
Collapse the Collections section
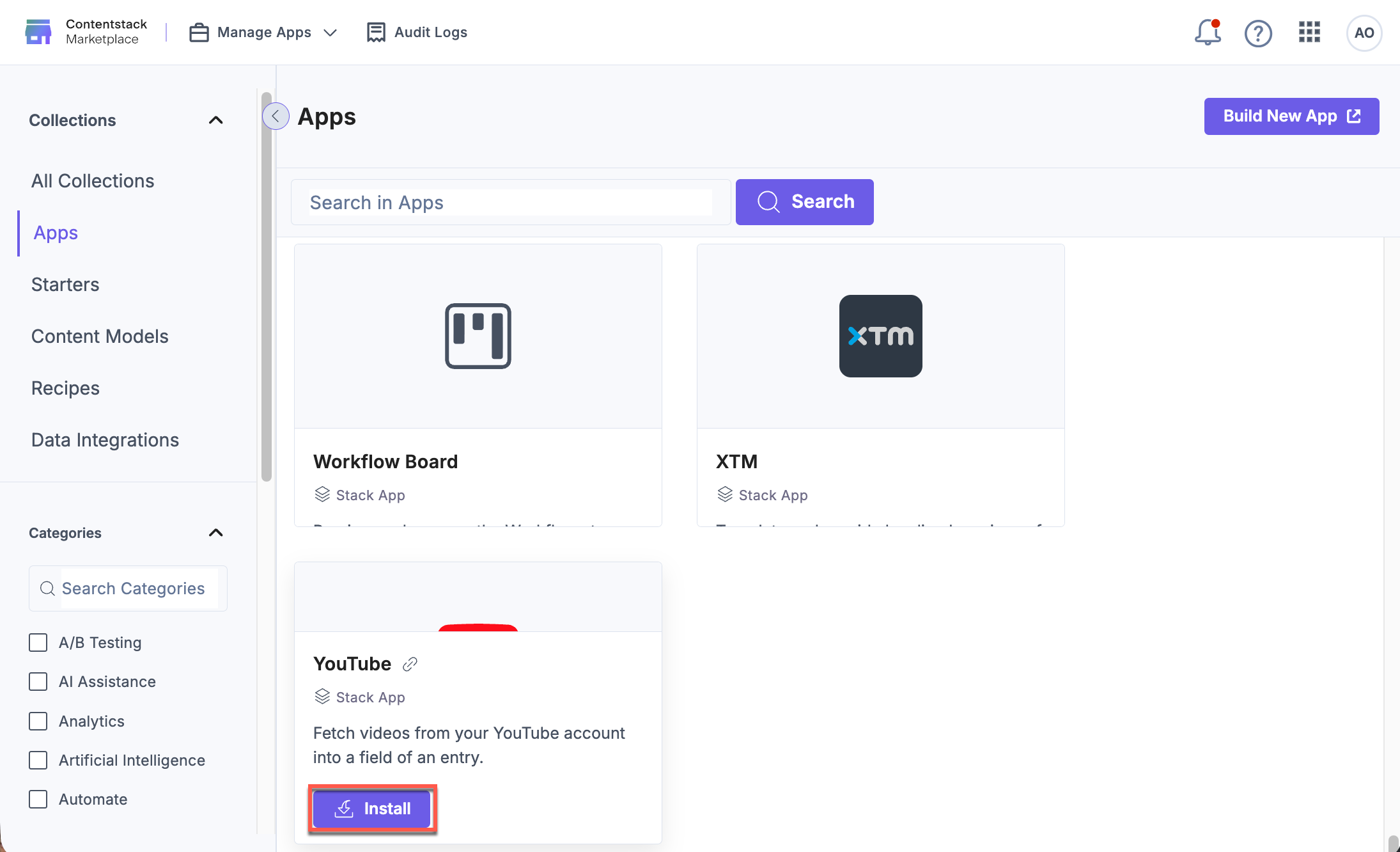click(x=216, y=120)
